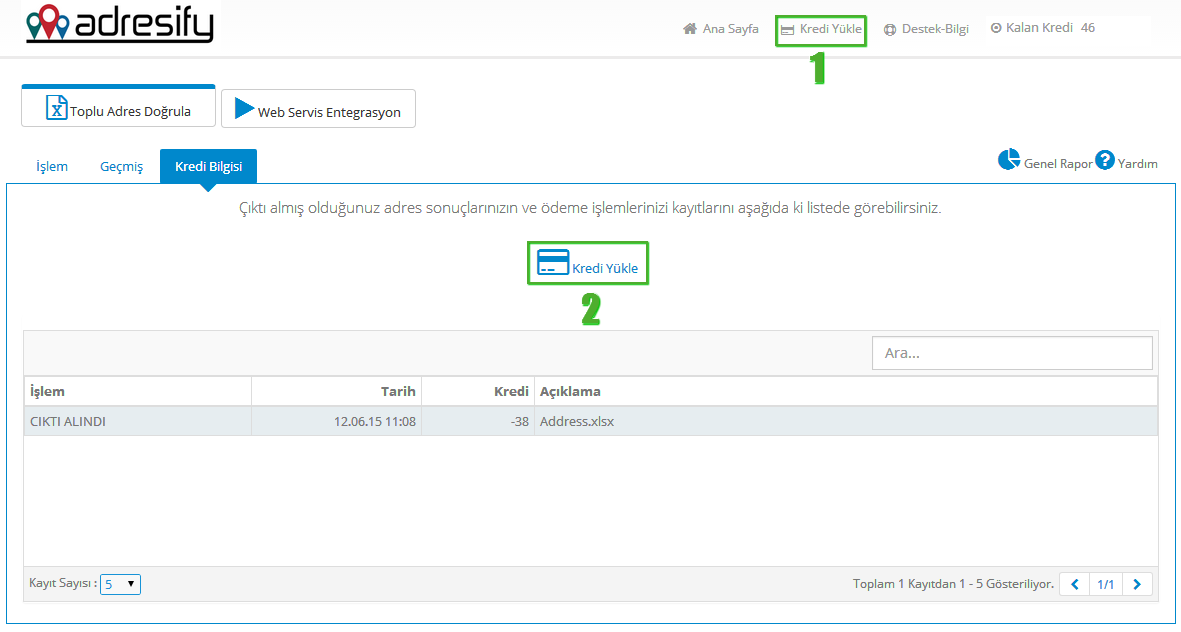
Task: Go to the previous page arrow
Action: tap(1075, 584)
